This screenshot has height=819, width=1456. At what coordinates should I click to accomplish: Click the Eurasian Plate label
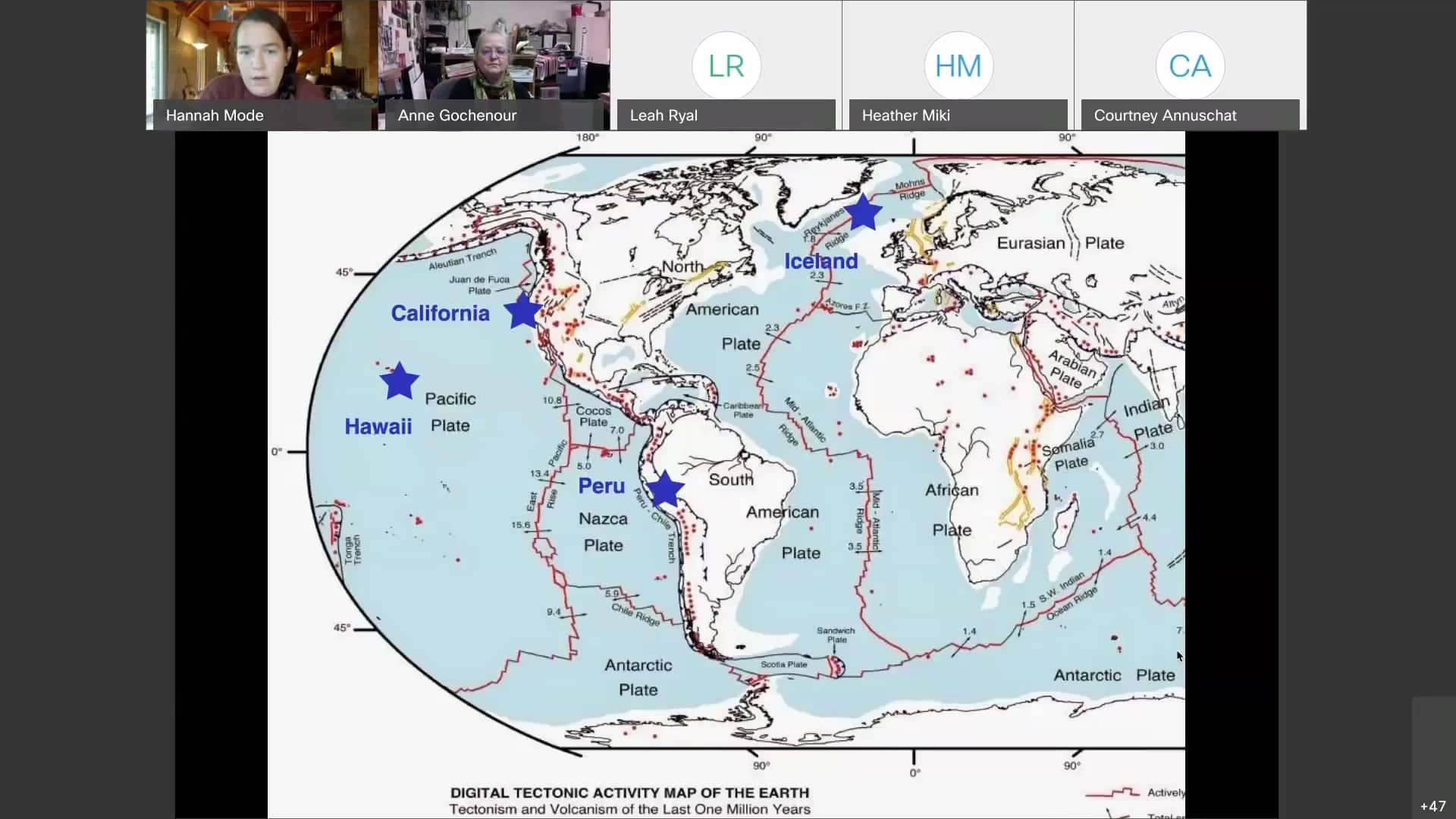(1060, 243)
